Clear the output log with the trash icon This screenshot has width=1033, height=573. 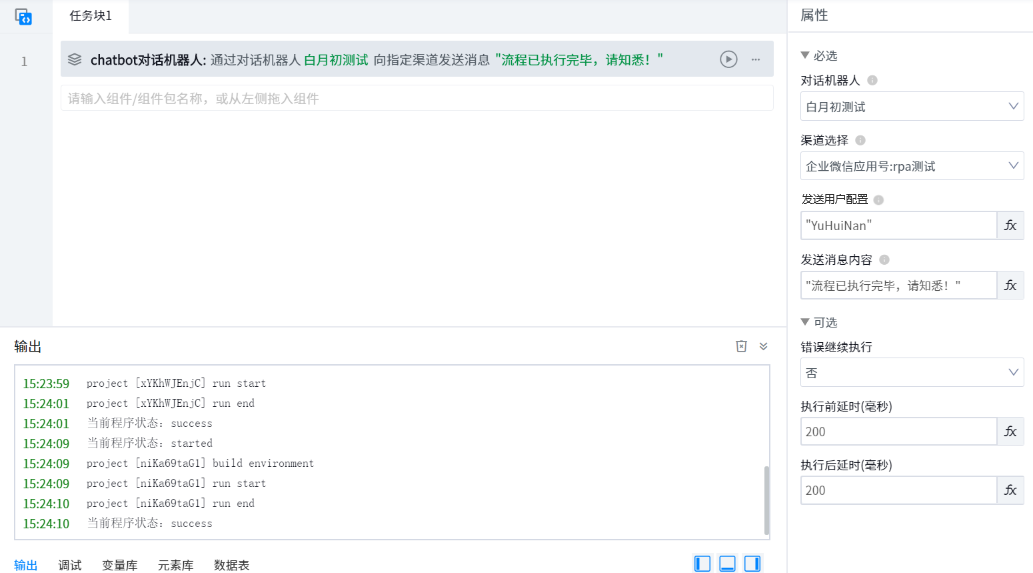click(x=741, y=346)
